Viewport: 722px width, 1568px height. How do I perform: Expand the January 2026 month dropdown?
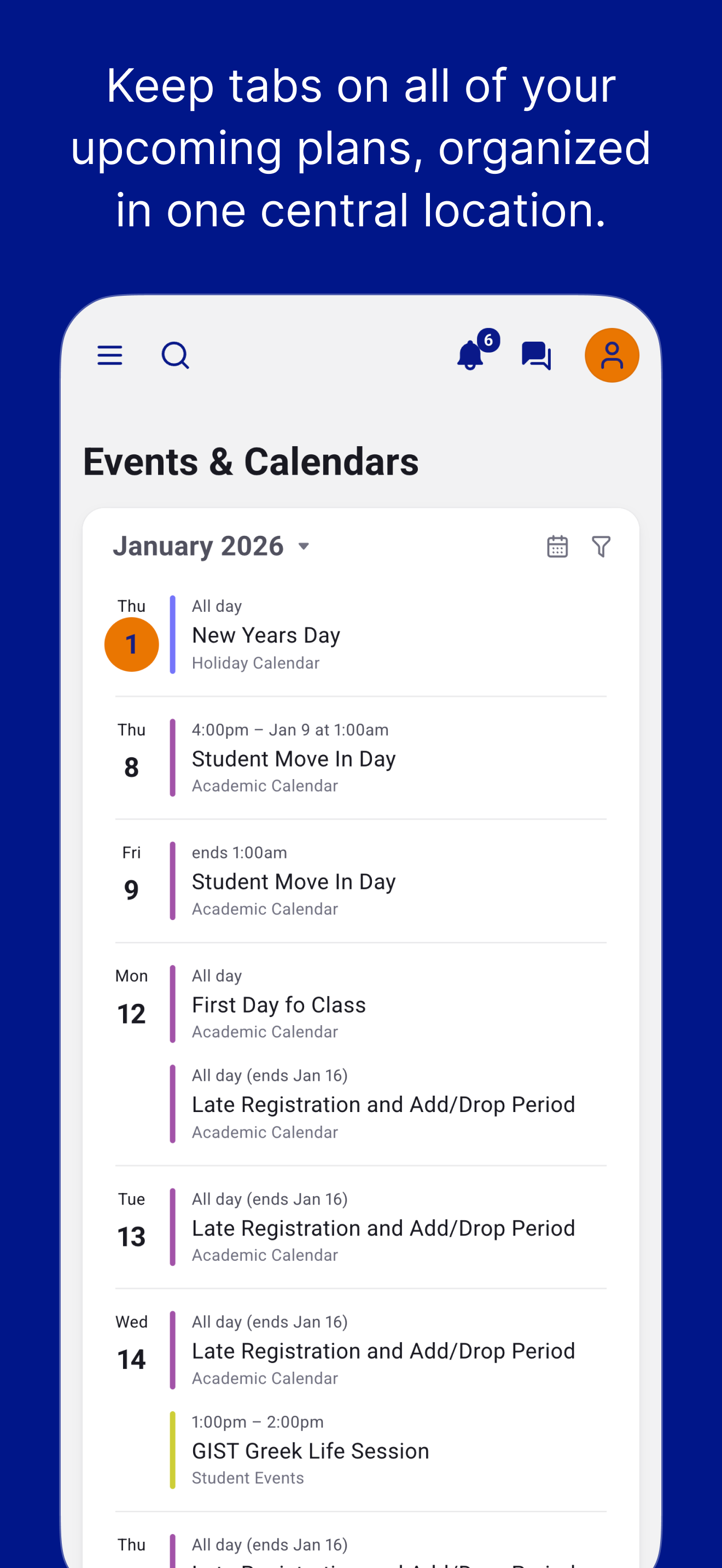click(x=212, y=546)
